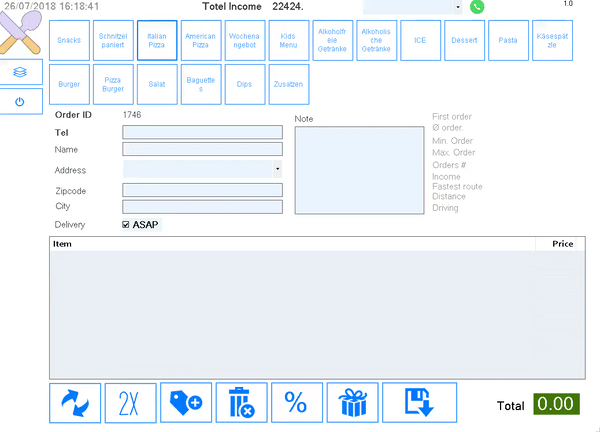Open the Kids Menu category
Image resolution: width=600 pixels, height=432 pixels.
[288, 40]
